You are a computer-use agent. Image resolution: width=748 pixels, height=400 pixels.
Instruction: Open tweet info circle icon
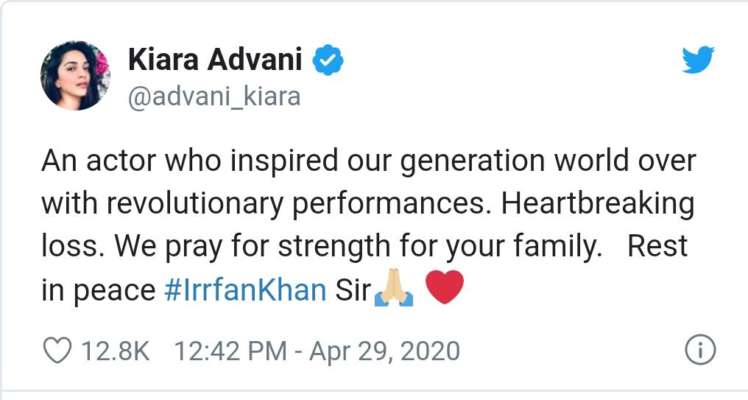click(x=700, y=350)
